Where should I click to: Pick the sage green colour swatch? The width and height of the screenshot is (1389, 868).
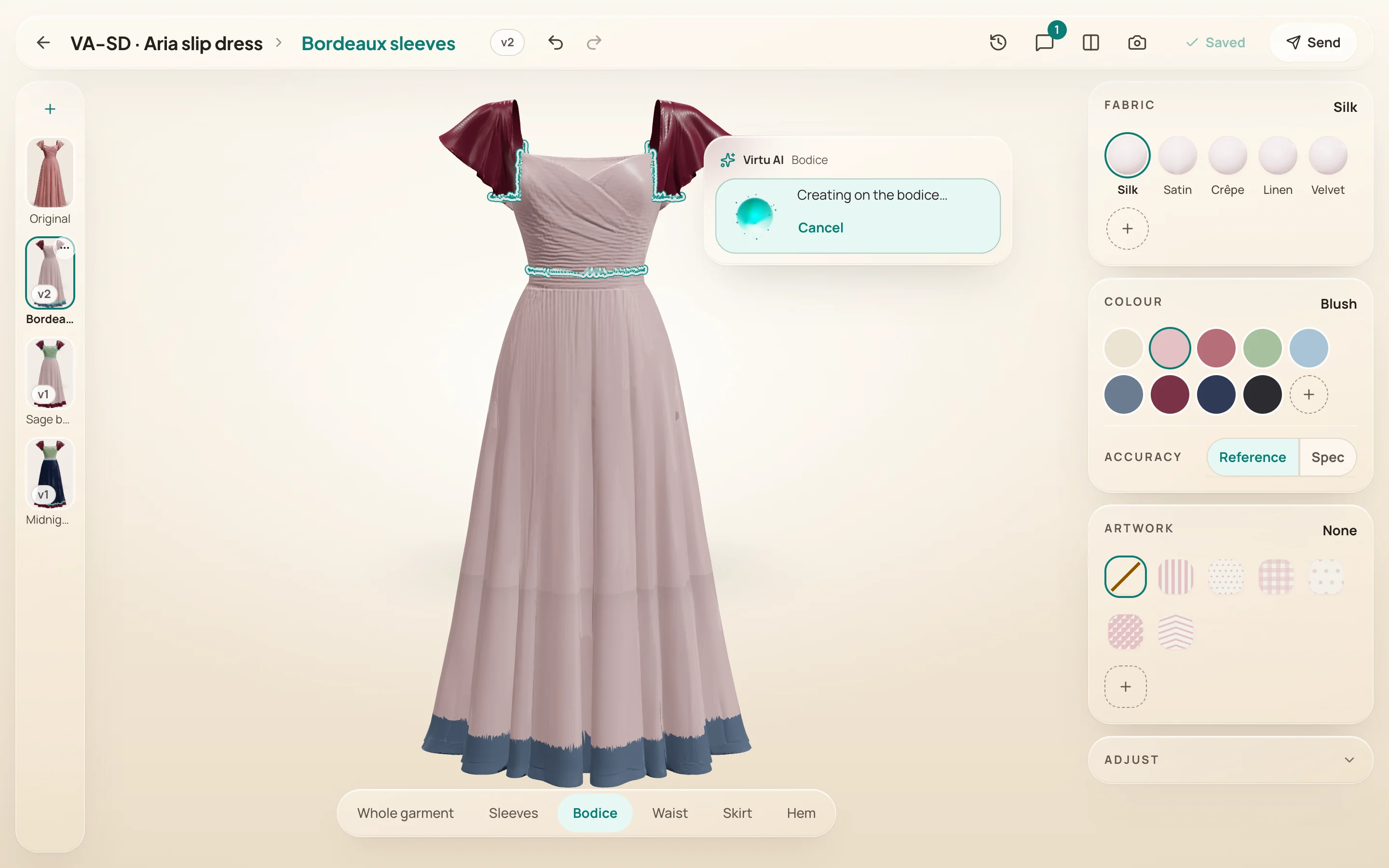coord(1262,348)
